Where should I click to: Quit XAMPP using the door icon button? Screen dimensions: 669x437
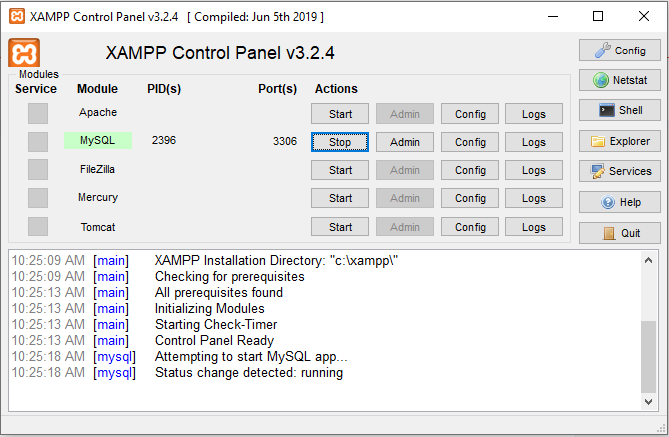click(x=620, y=233)
